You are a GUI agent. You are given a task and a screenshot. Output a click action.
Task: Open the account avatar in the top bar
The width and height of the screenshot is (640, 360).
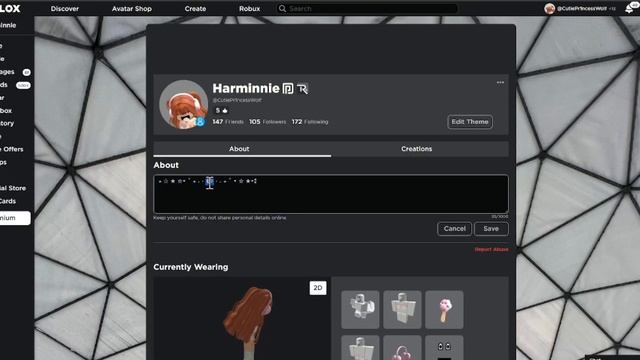pyautogui.click(x=549, y=8)
